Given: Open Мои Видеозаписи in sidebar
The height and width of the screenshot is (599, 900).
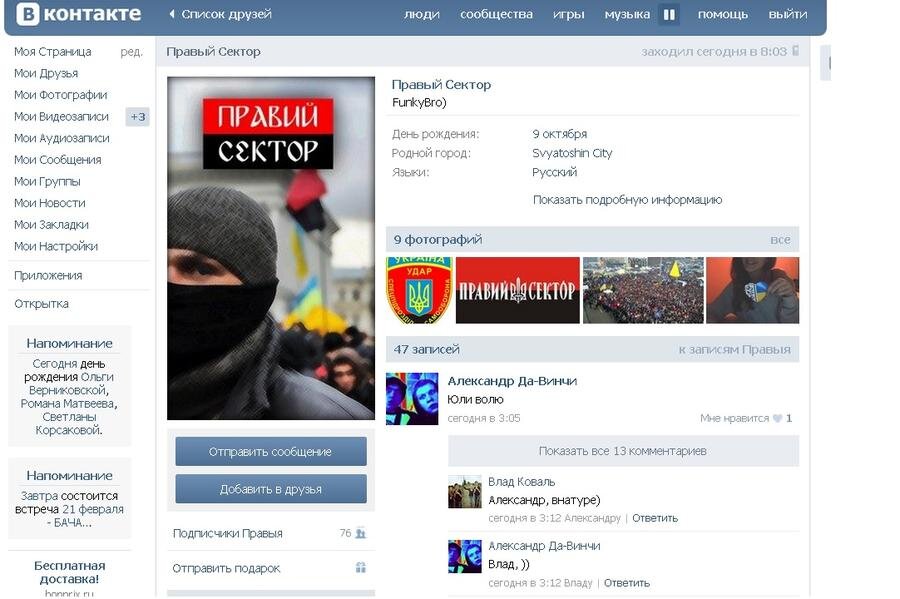Looking at the screenshot, I should pos(61,116).
